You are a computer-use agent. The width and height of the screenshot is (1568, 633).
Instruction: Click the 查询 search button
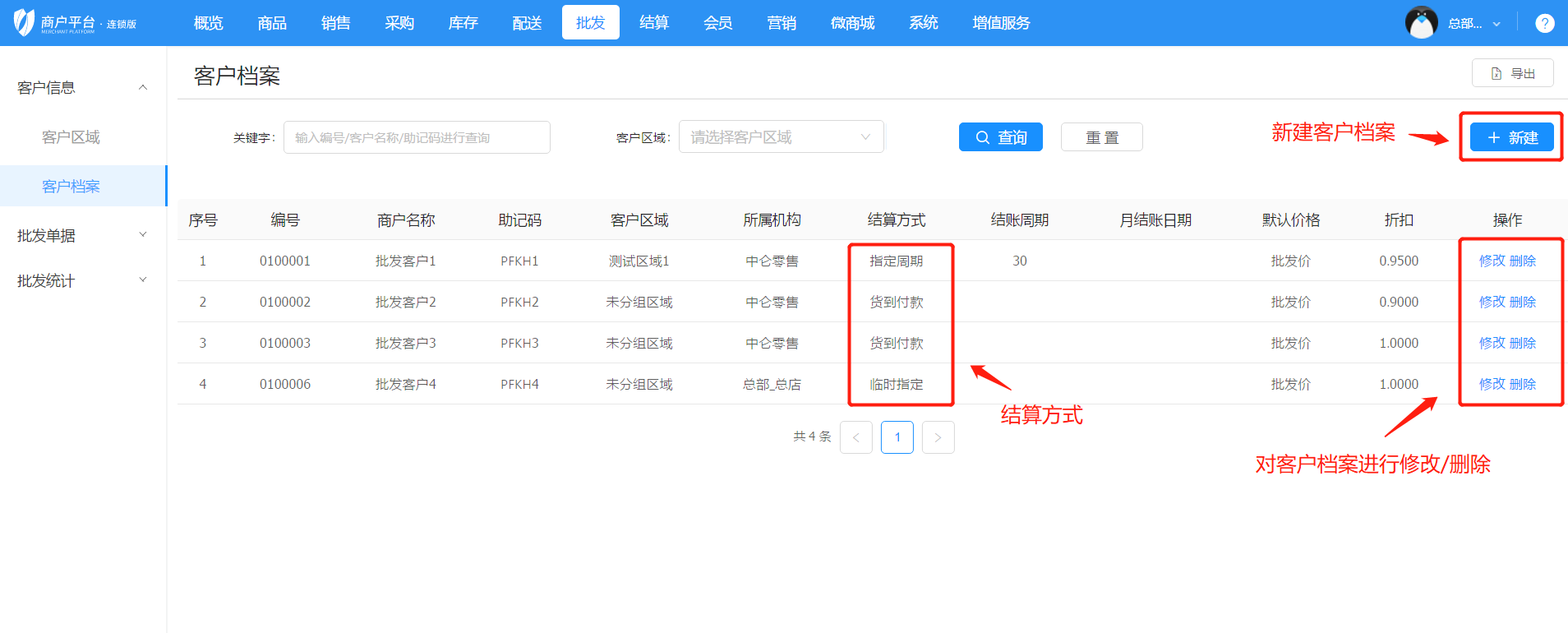(x=1000, y=137)
